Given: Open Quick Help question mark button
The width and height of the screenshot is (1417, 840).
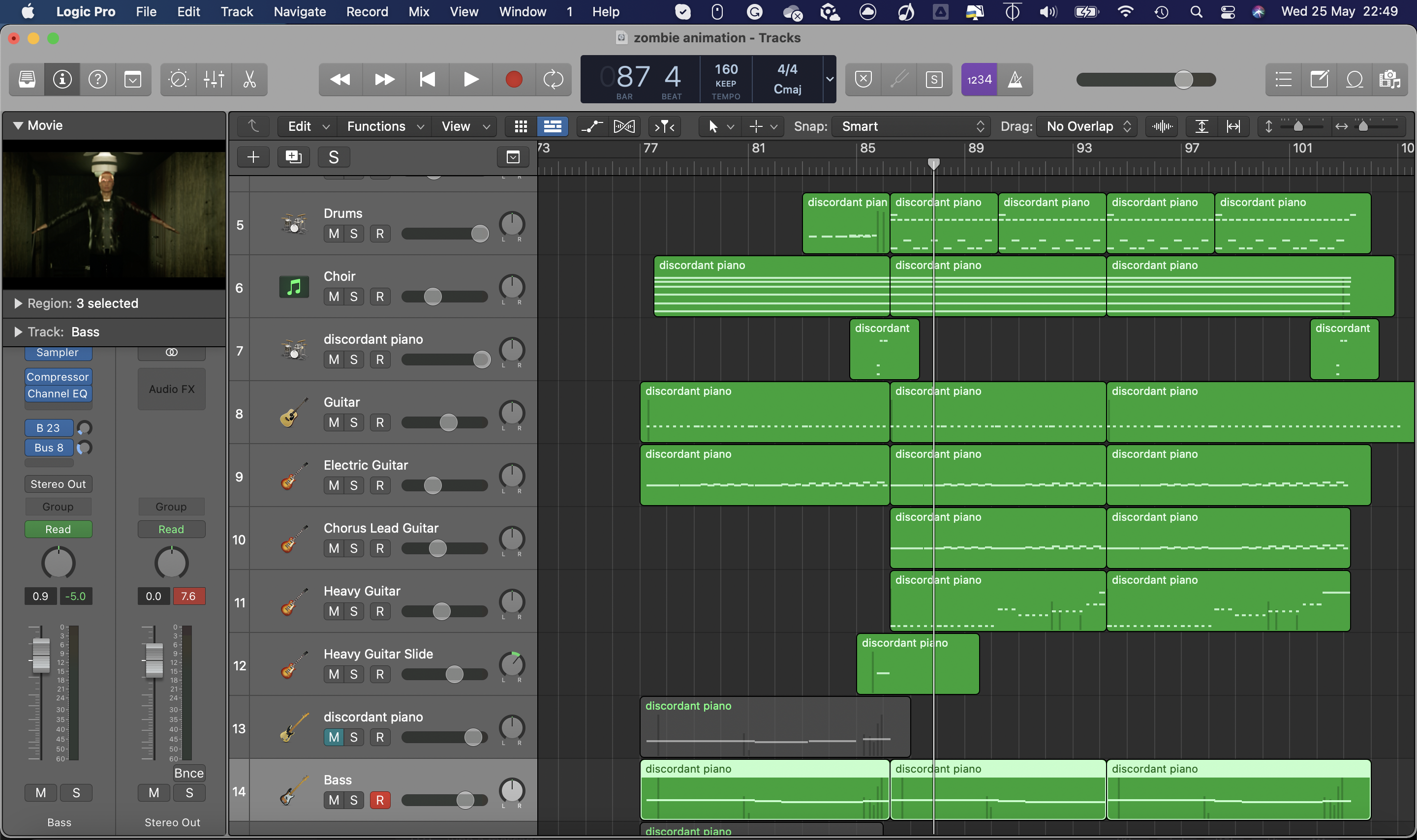Looking at the screenshot, I should coord(98,79).
